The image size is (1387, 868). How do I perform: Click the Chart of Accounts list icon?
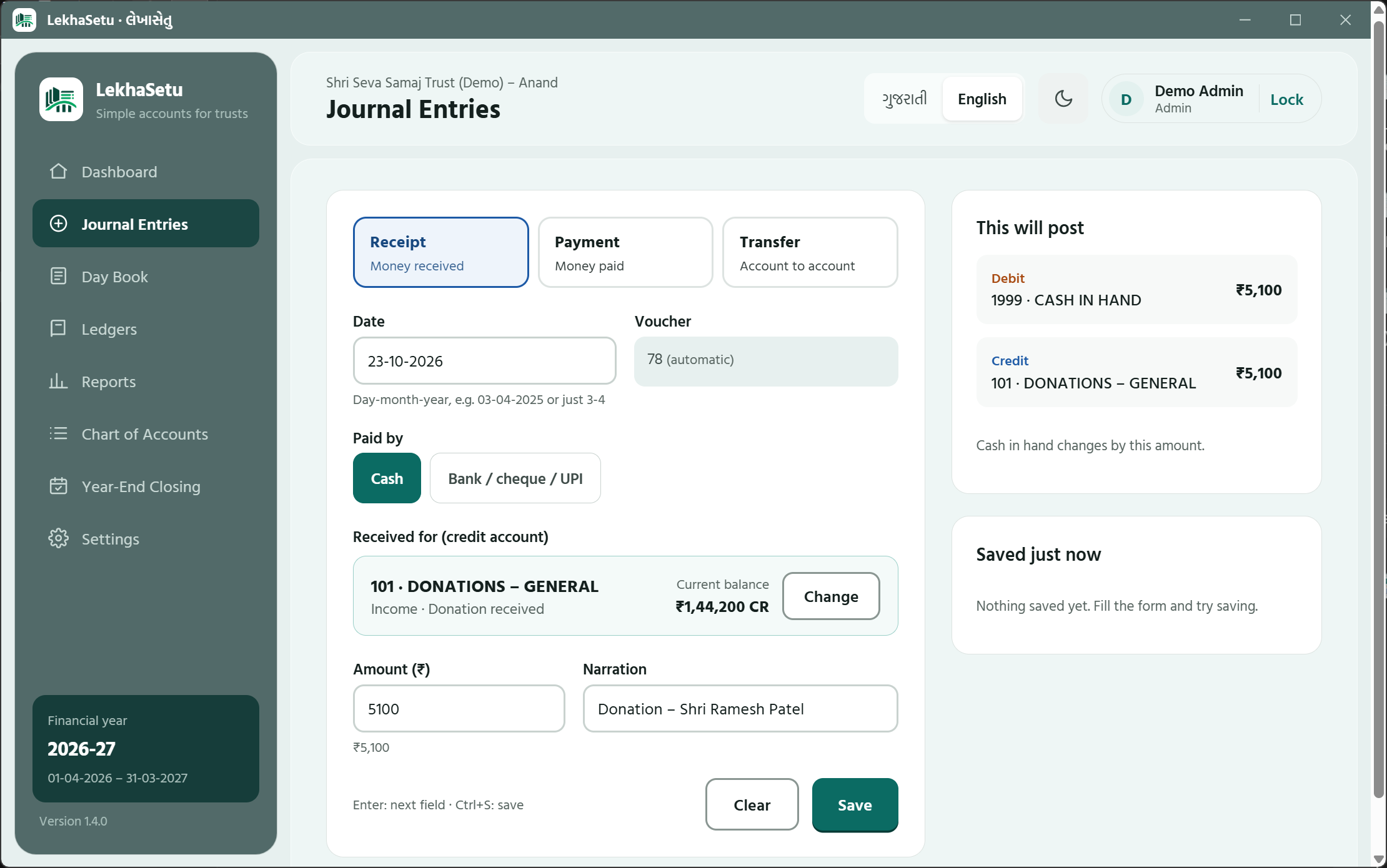tap(58, 433)
